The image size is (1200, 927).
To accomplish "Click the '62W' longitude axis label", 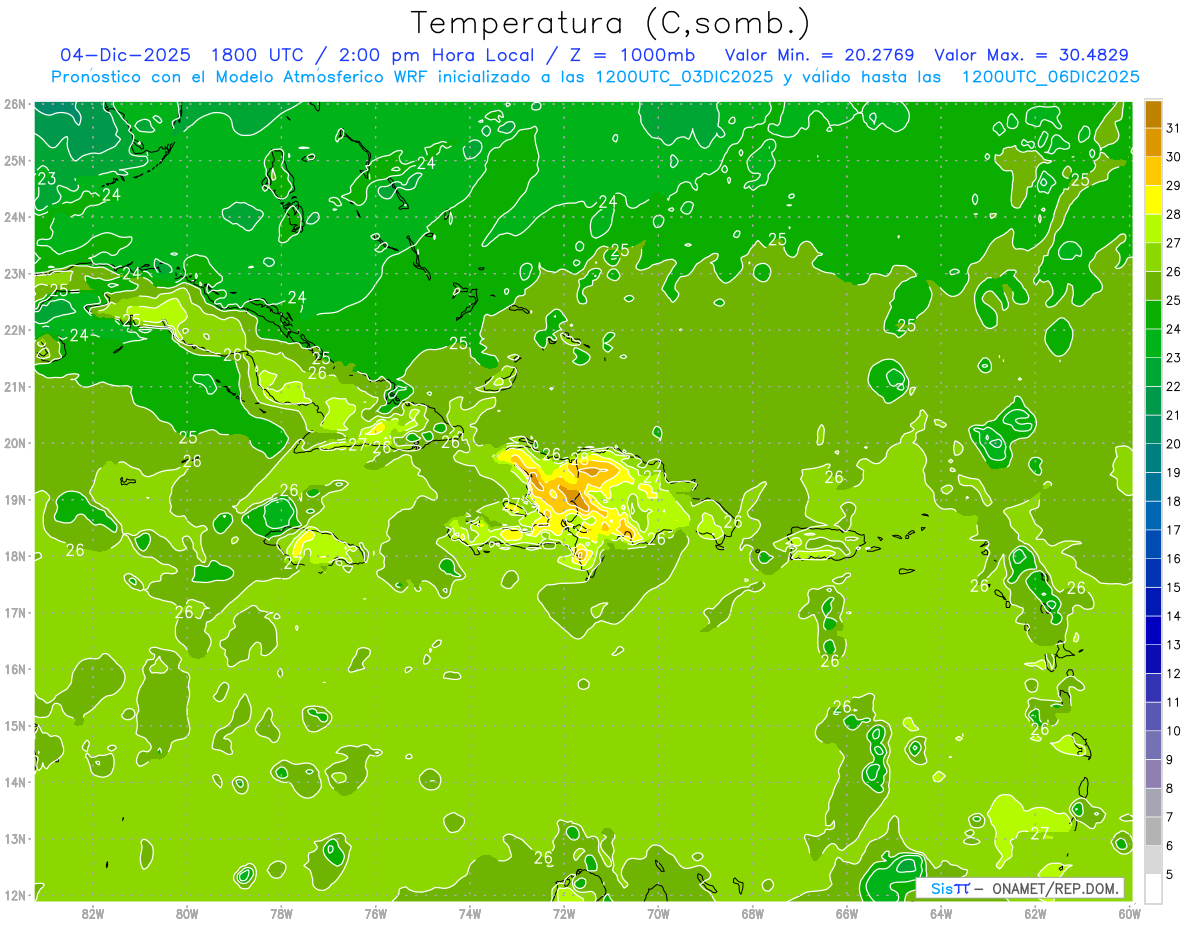I will [x=1035, y=914].
